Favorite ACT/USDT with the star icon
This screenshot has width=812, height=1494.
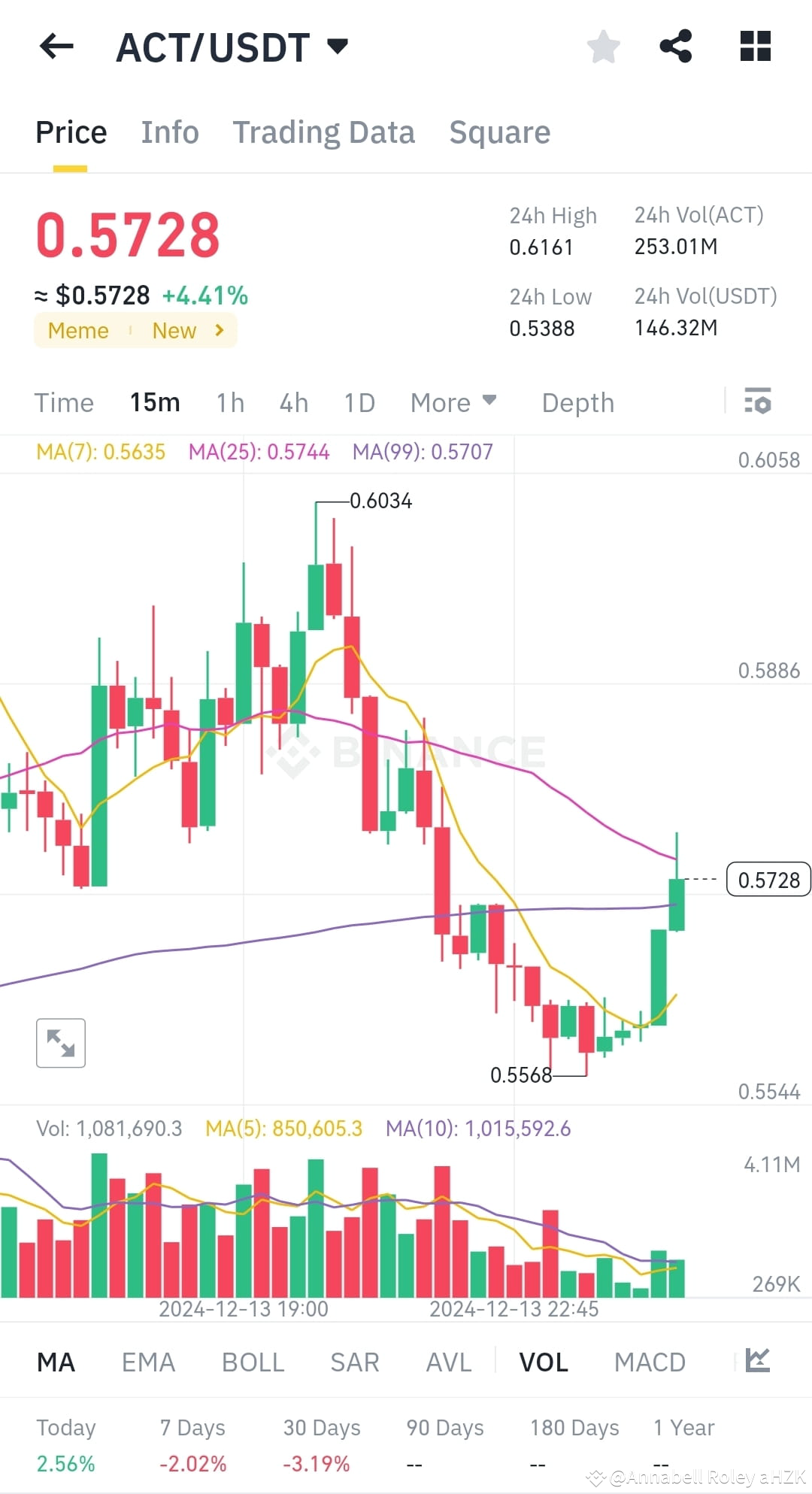[603, 47]
